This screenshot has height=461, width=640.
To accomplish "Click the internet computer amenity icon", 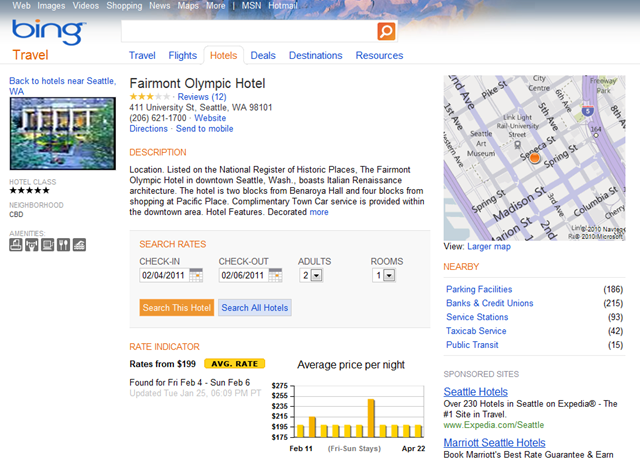I will click(47, 245).
